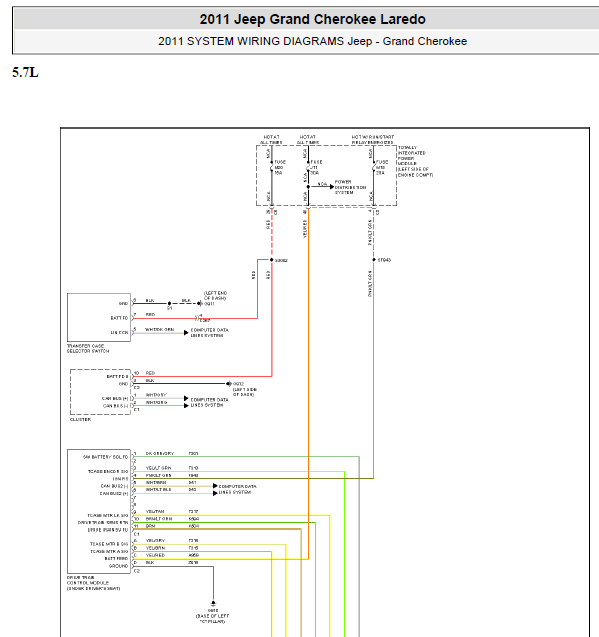Click the orange YEL/RED vertical wire
This screenshot has height=637, width=599.
[x=308, y=382]
